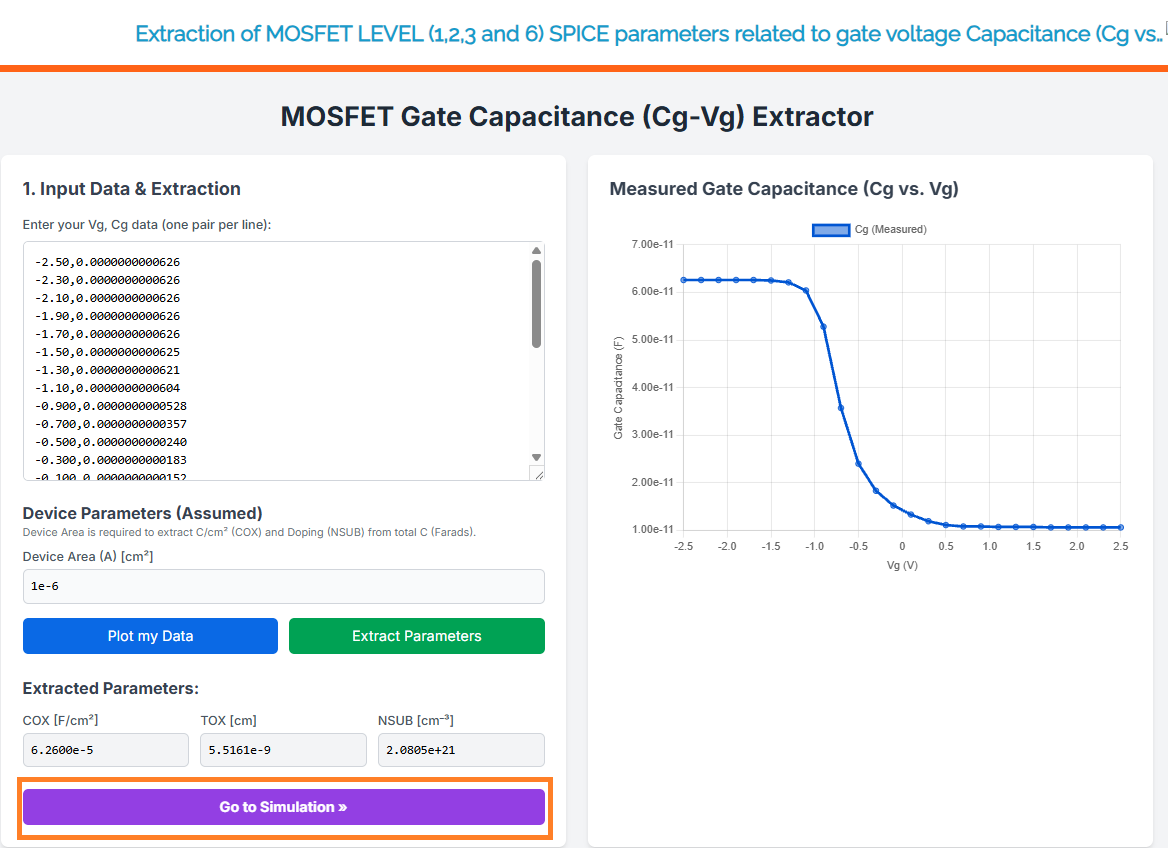
Task: Click the data line starting with -1.50
Action: tap(108, 352)
